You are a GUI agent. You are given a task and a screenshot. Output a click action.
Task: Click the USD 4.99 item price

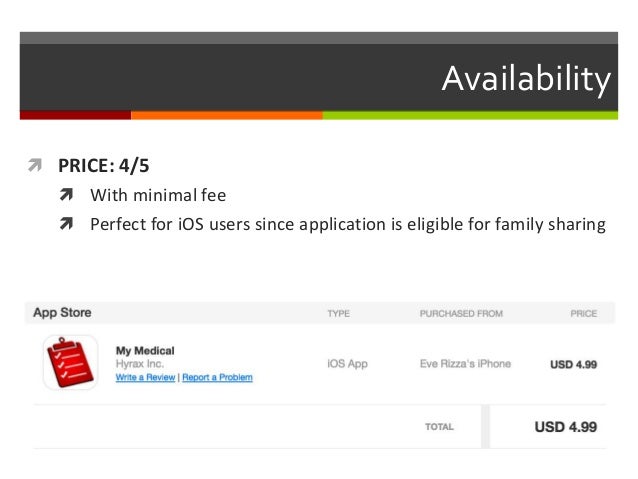[573, 364]
